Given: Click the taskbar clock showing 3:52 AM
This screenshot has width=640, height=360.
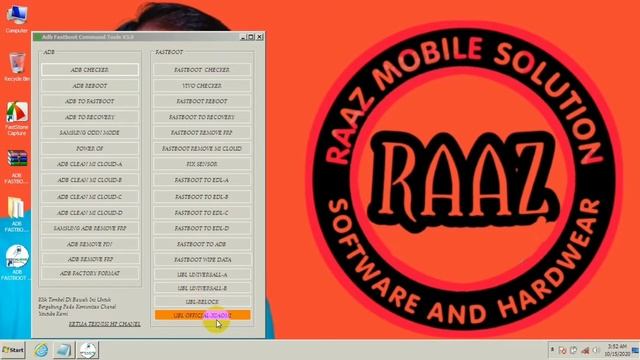Looking at the screenshot, I should pos(617,350).
